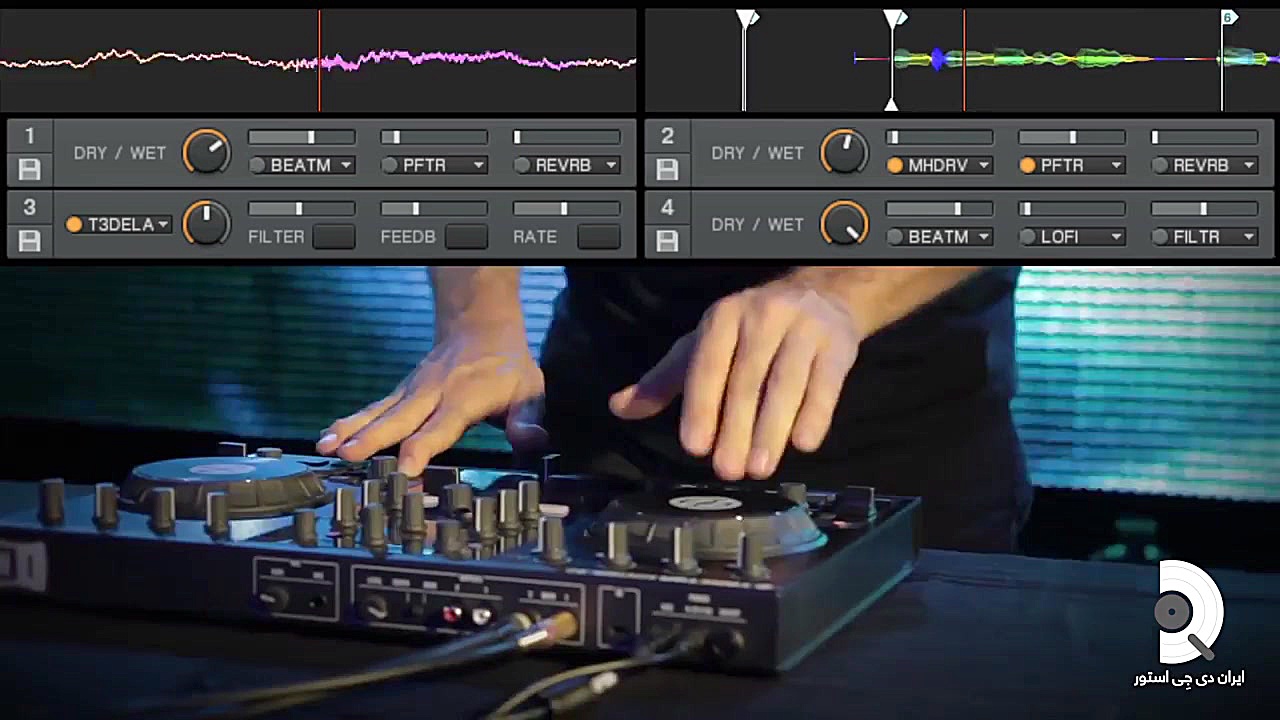Click the slider above BEATM in FX unit 1
The image size is (1280, 720).
301,137
